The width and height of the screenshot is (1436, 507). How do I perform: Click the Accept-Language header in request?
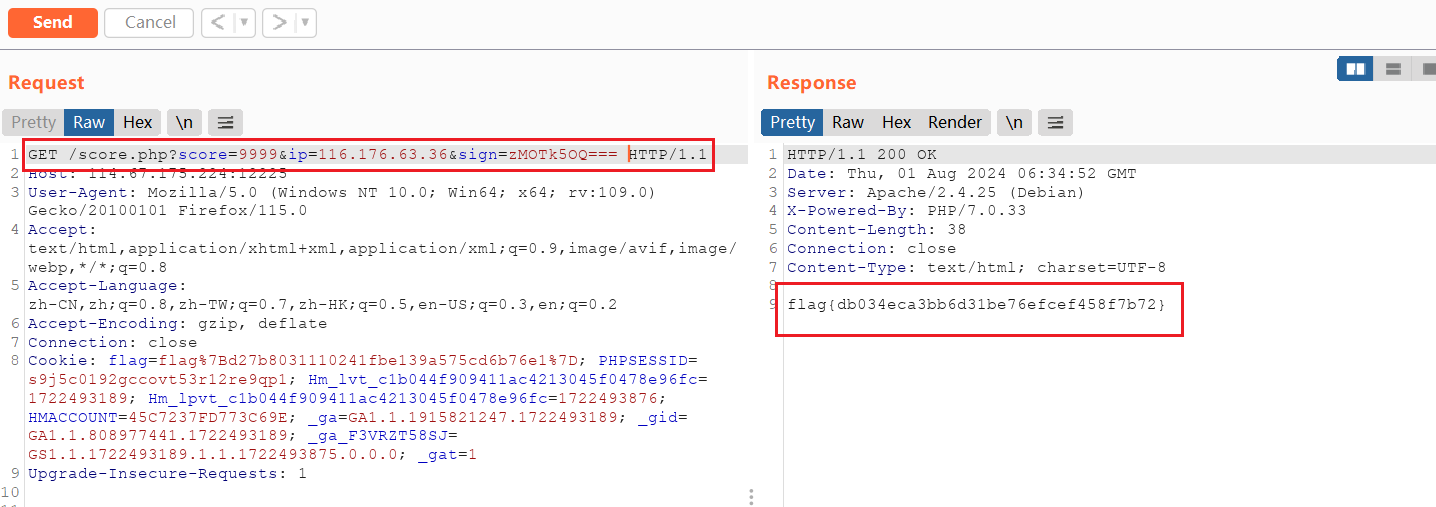coord(322,295)
